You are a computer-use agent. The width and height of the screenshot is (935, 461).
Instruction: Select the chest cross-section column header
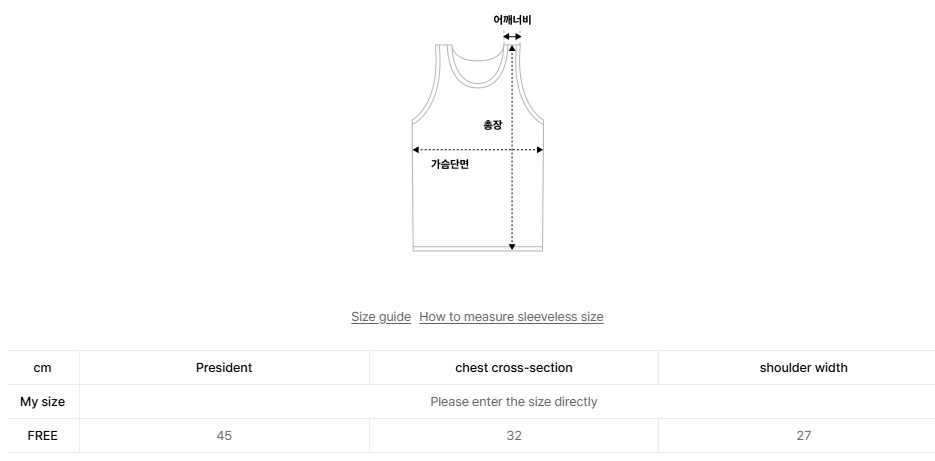(514, 368)
